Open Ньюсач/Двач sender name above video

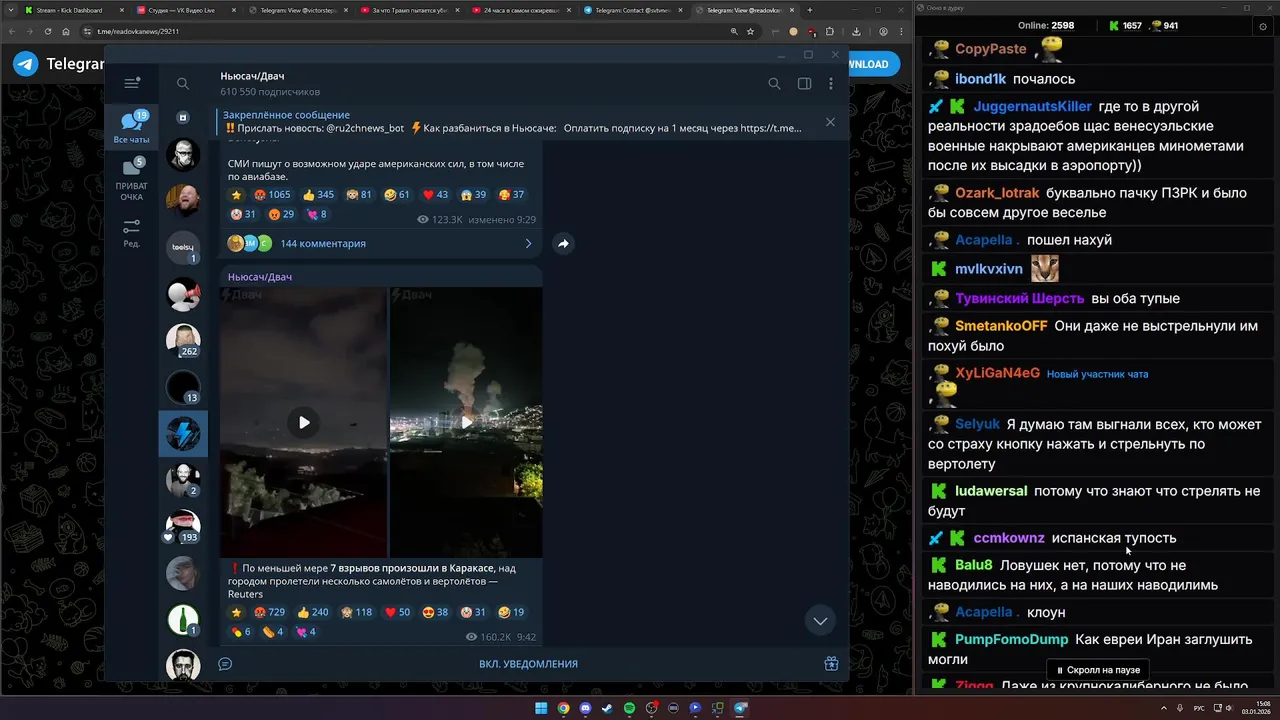260,277
